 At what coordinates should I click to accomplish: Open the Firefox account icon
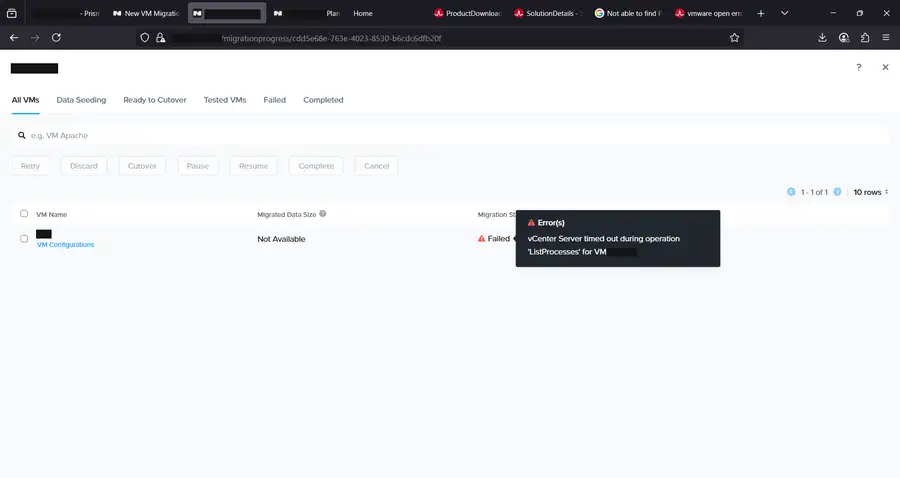pyautogui.click(x=844, y=38)
